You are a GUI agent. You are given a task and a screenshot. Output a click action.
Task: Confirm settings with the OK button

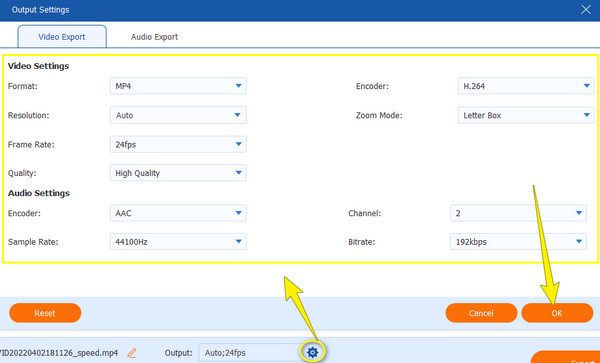557,313
